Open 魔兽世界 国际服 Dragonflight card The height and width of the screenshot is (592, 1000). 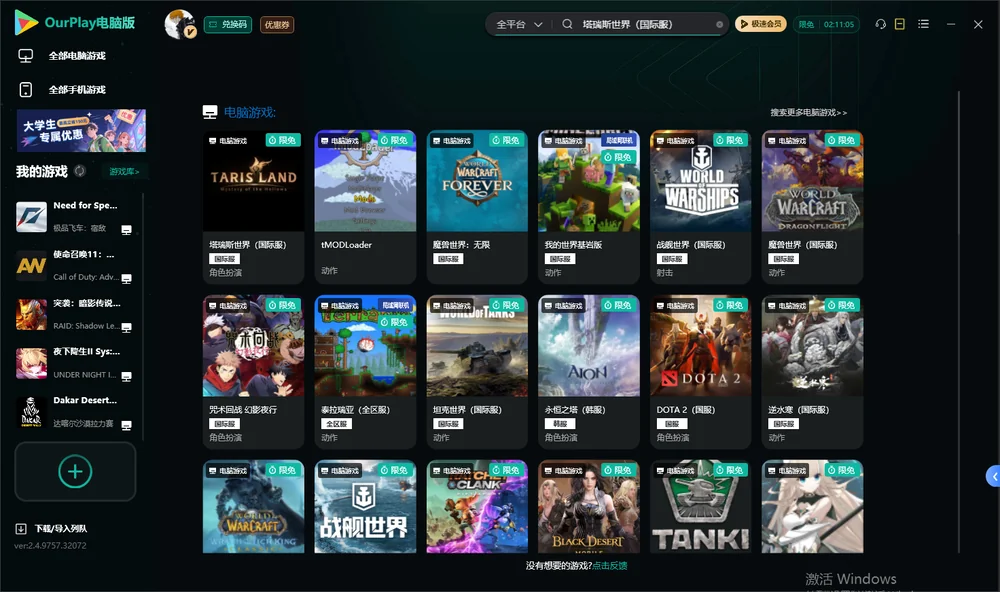click(x=812, y=207)
